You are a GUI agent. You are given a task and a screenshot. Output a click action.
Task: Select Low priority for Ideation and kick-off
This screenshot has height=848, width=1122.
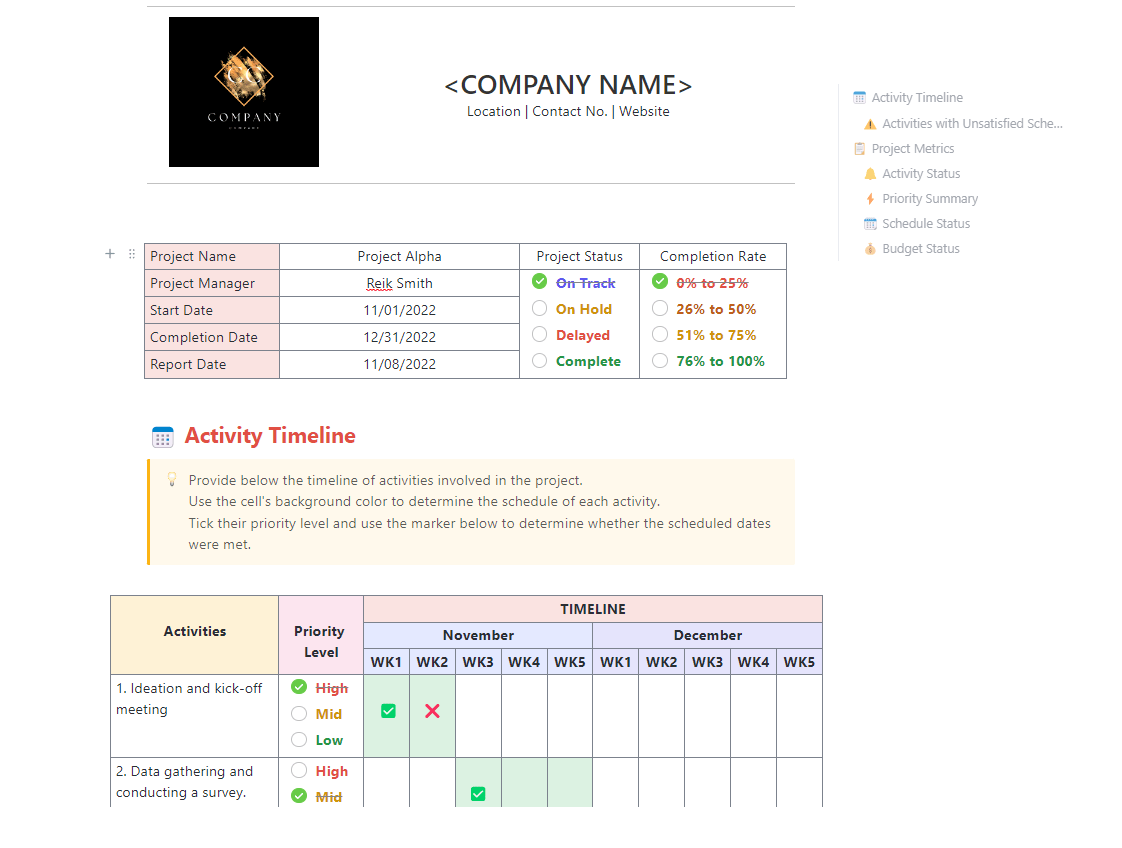click(299, 739)
